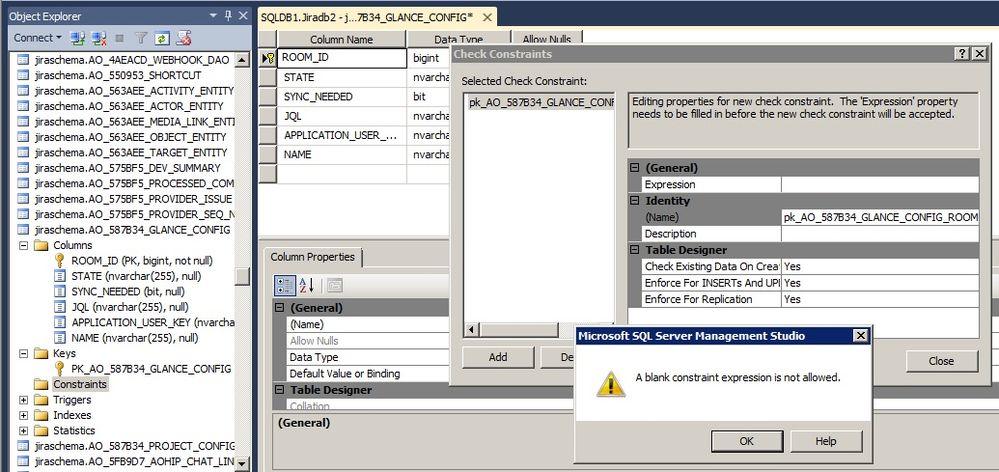Open the Object Explorer window position dropdown arrow
Screen dimensions: 999x472
click(x=213, y=16)
